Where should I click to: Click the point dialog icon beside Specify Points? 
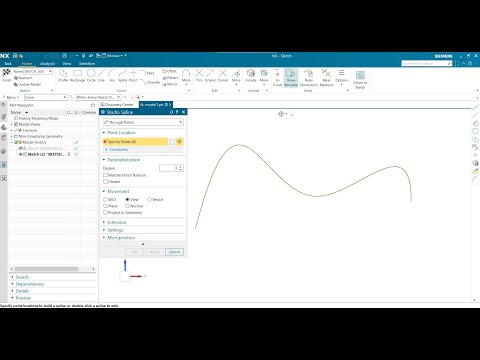pos(172,142)
